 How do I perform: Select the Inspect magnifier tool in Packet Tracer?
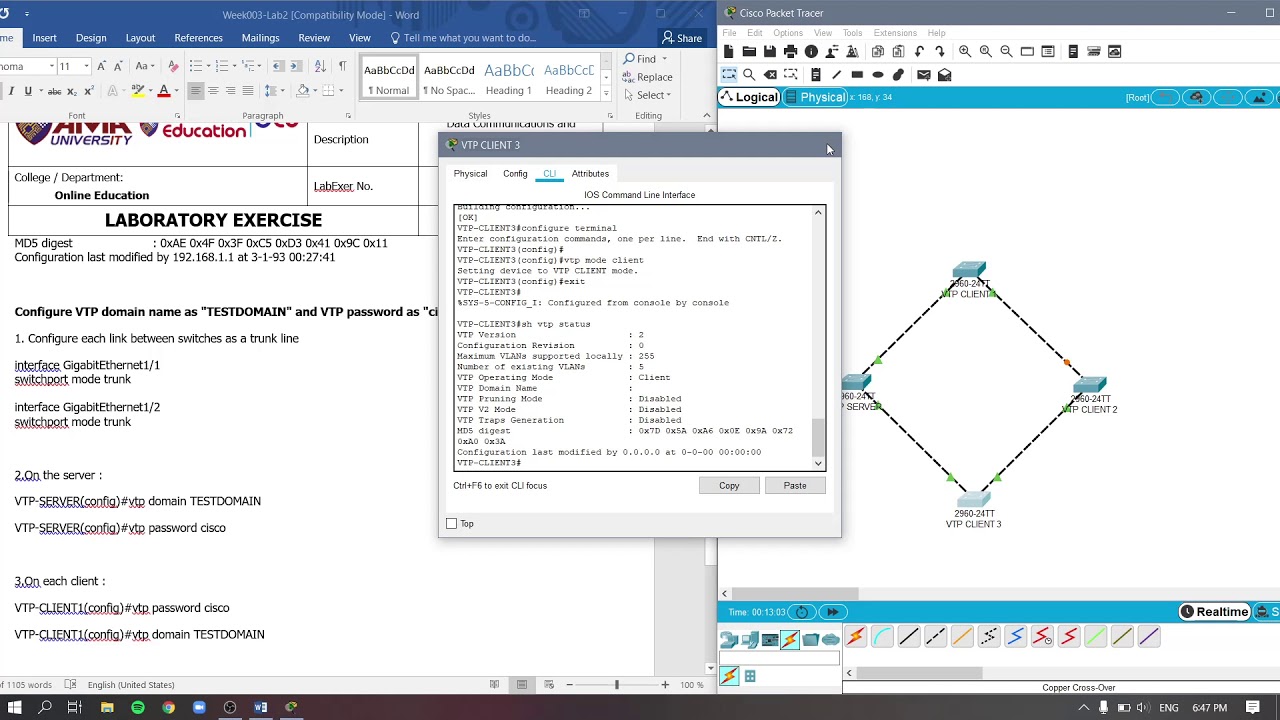[749, 75]
